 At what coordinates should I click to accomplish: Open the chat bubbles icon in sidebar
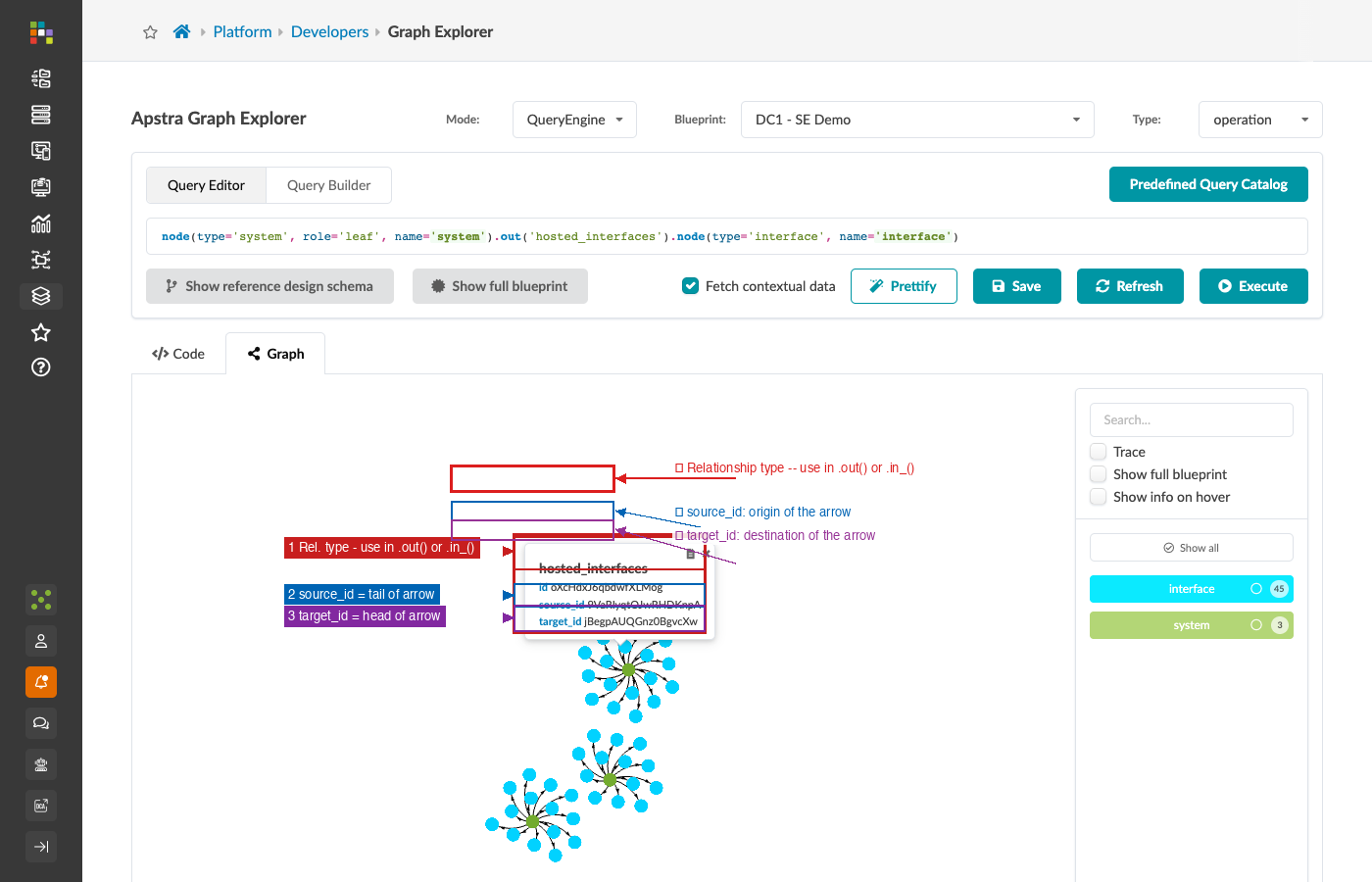[41, 723]
